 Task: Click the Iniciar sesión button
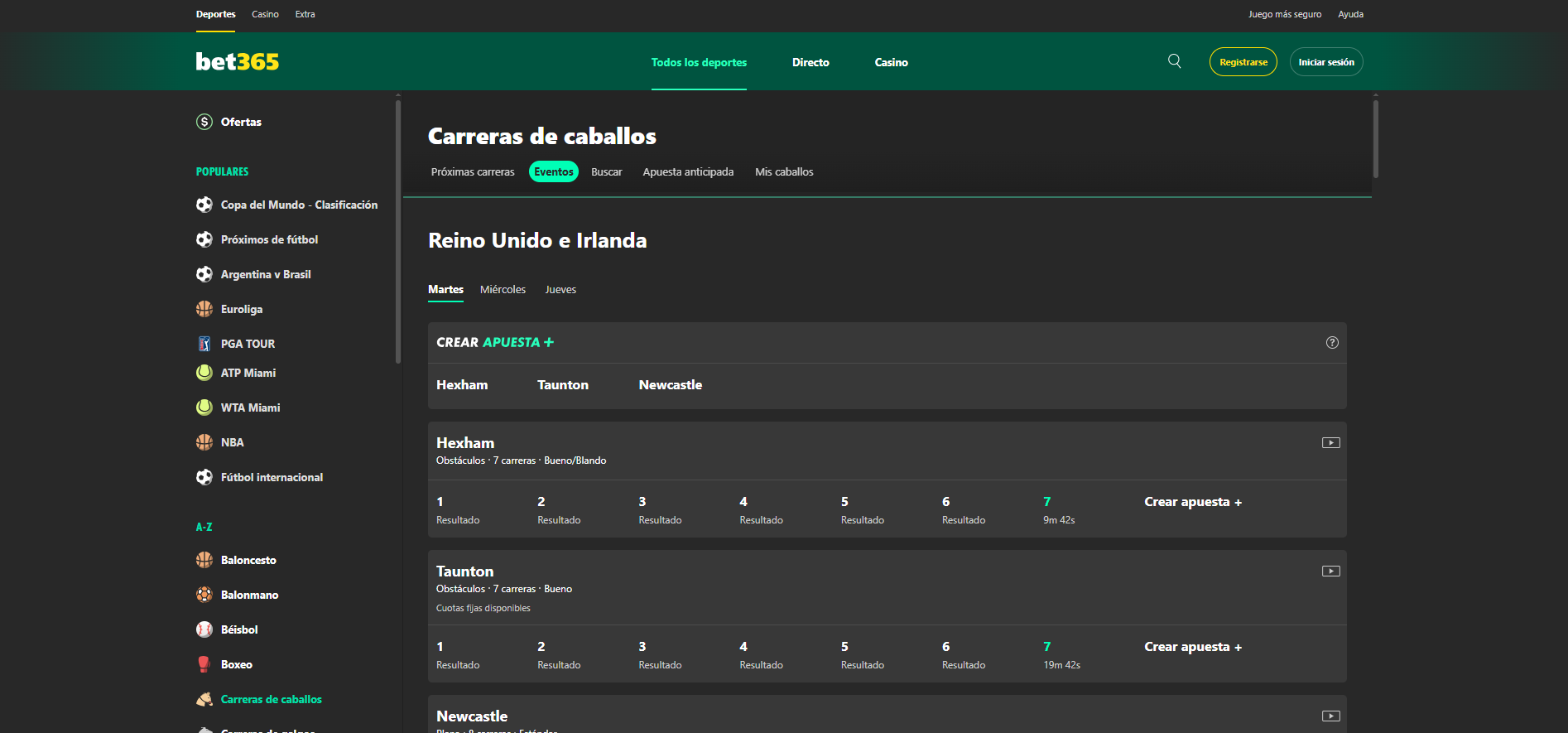pos(1326,62)
